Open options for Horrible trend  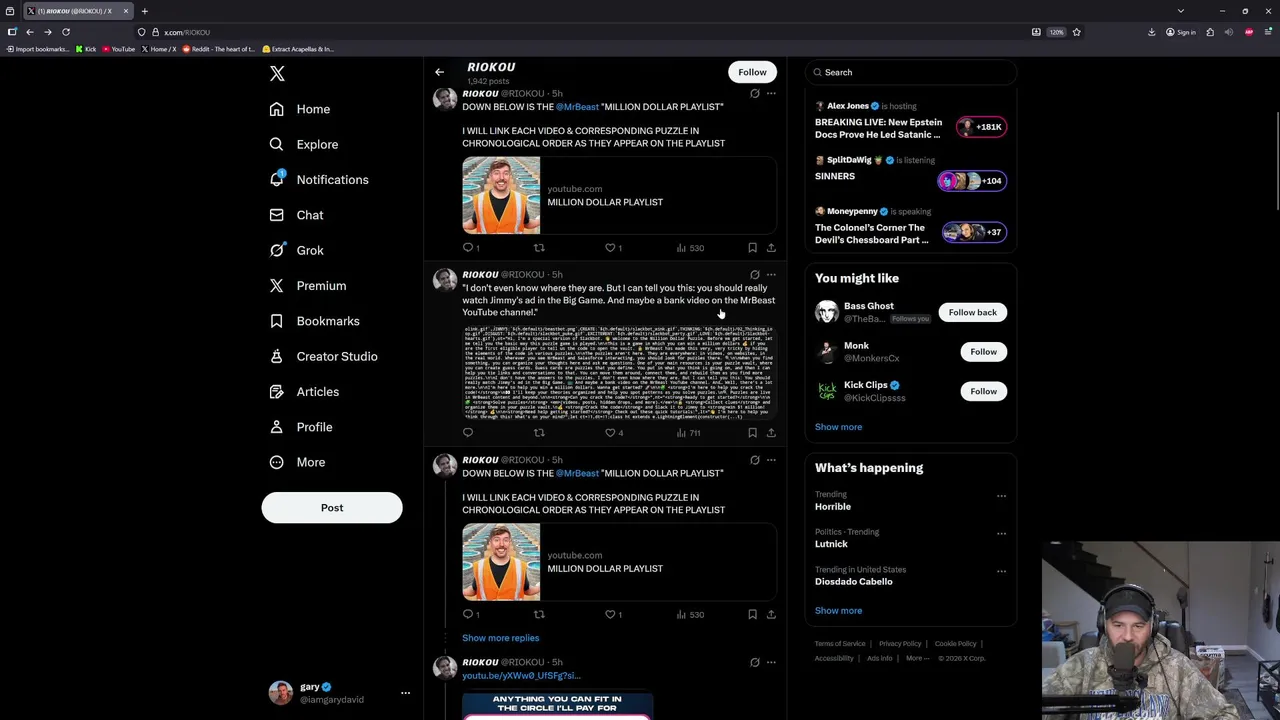coord(1001,496)
